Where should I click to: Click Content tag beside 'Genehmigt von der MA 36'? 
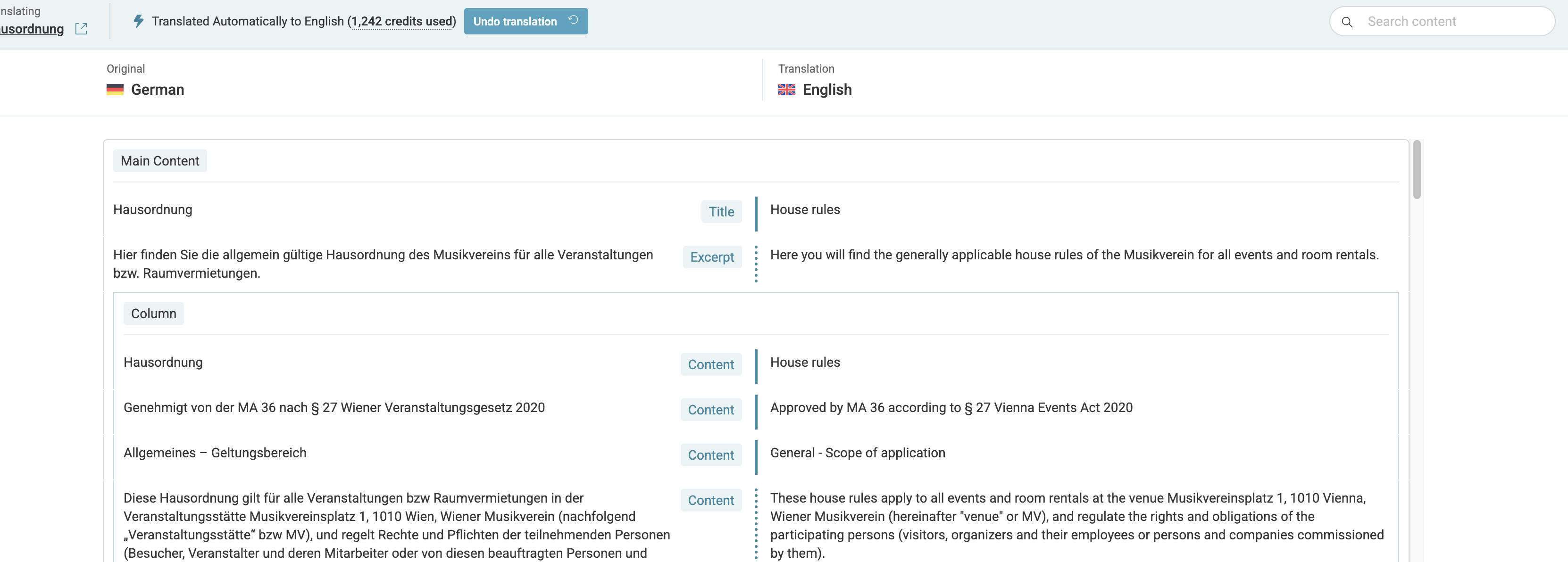[x=711, y=409]
